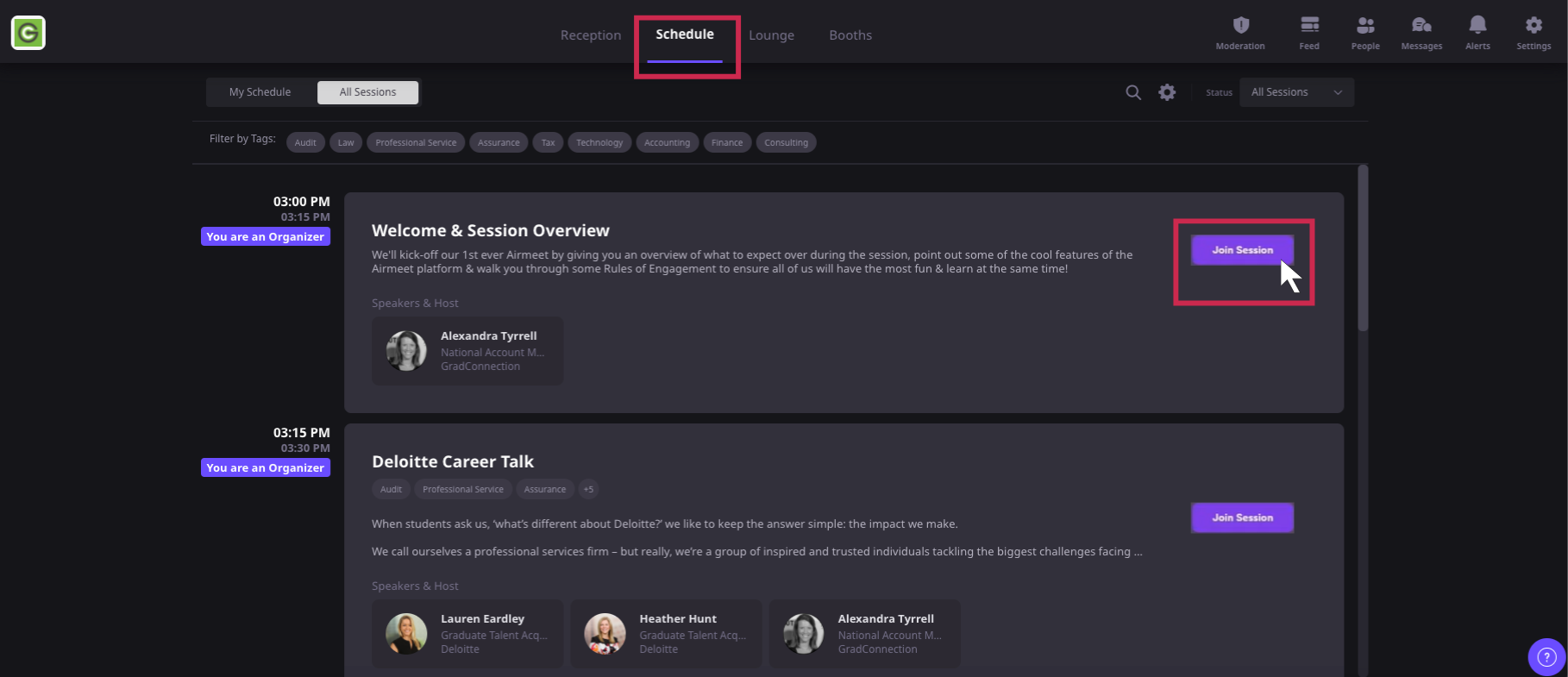Switch to the Reception tab
Screen dimensions: 1568x677
(x=591, y=35)
